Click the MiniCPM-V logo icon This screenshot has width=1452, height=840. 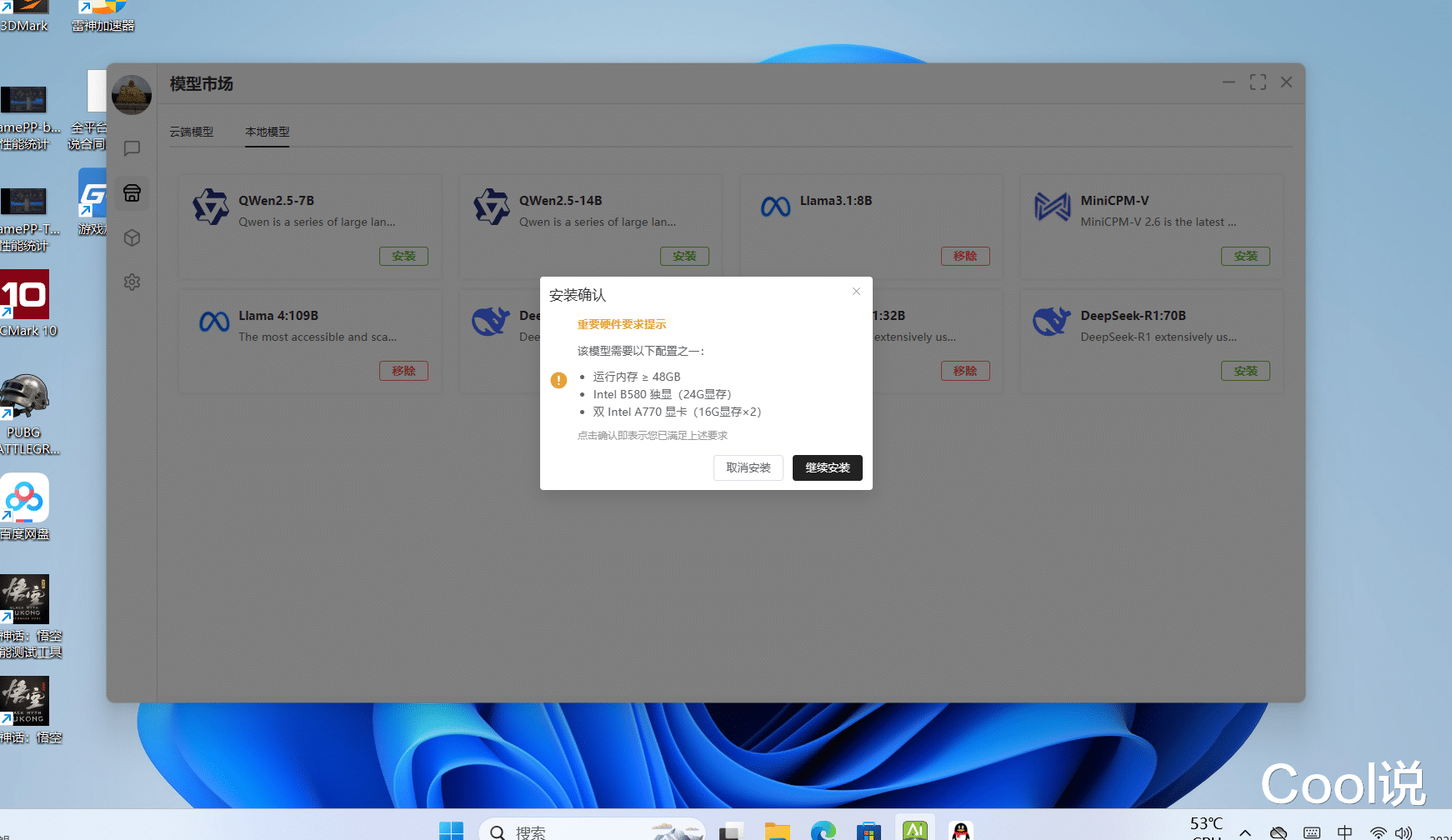[1052, 207]
